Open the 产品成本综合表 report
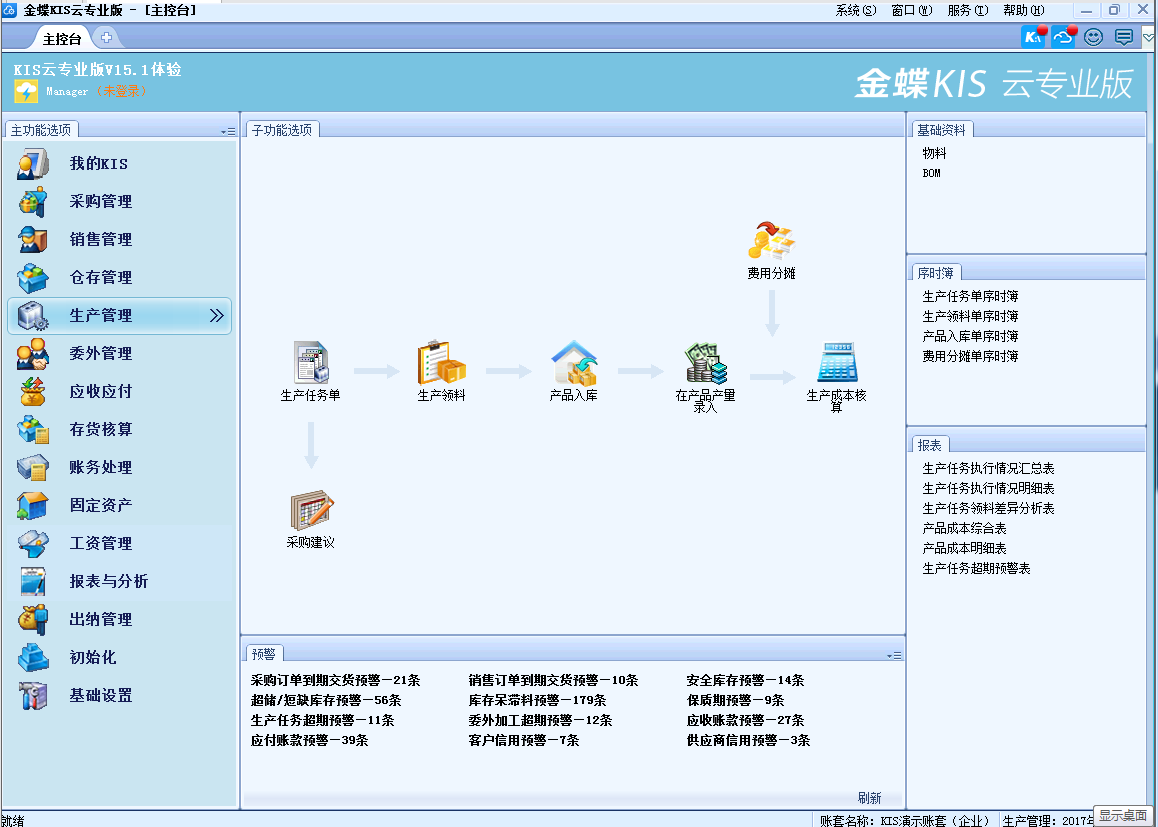1158x827 pixels. [x=965, y=528]
